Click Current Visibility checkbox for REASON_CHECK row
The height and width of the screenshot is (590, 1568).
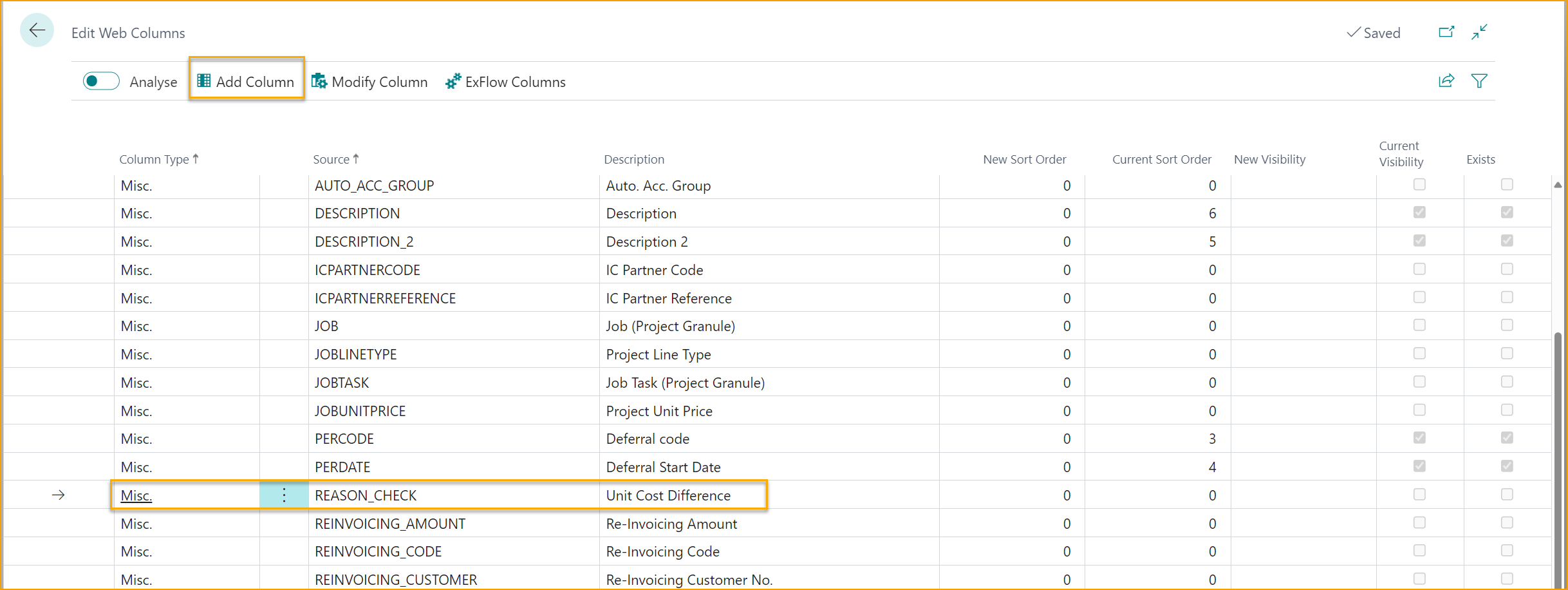[1419, 495]
